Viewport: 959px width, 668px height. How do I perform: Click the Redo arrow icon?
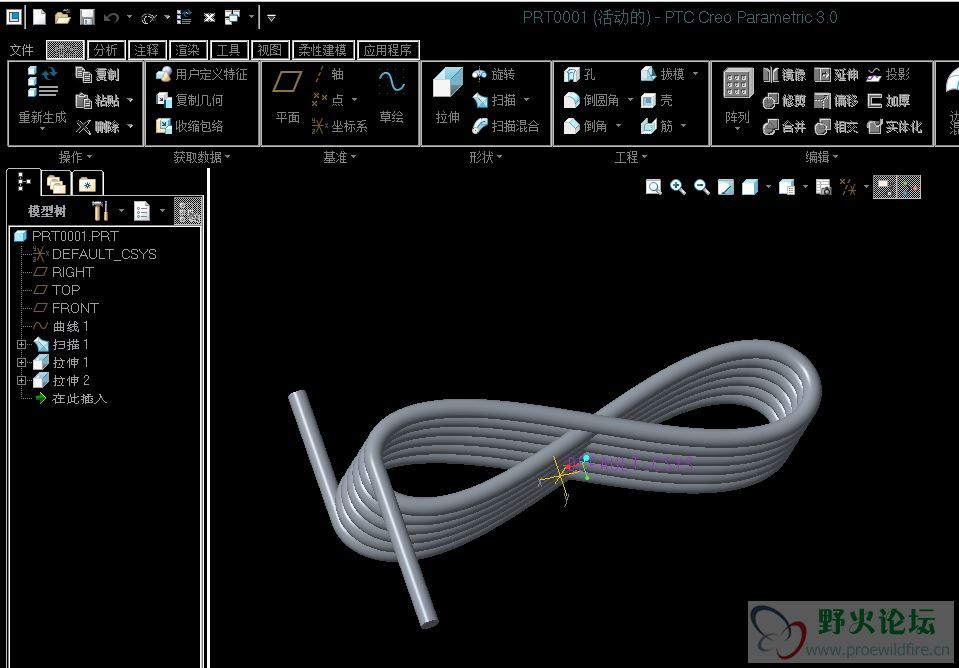coord(149,18)
